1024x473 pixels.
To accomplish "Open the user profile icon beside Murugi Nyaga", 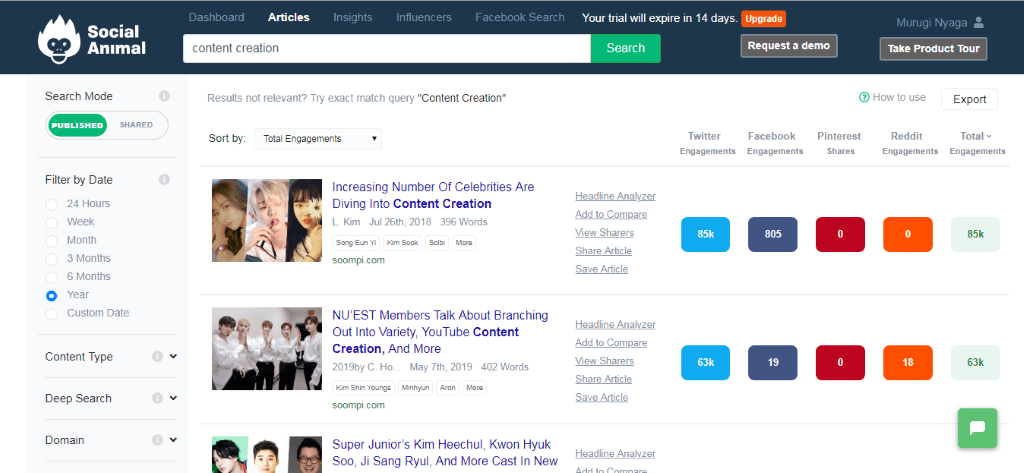I will [978, 22].
